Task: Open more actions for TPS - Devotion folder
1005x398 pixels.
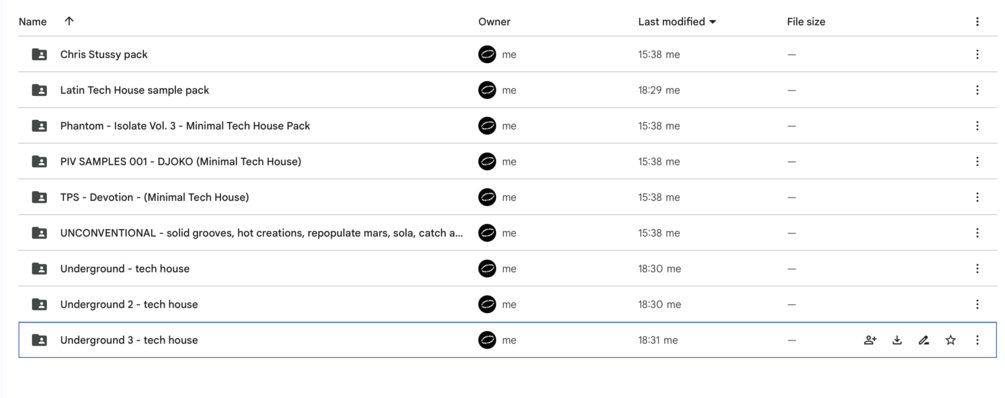Action: pyautogui.click(x=977, y=197)
